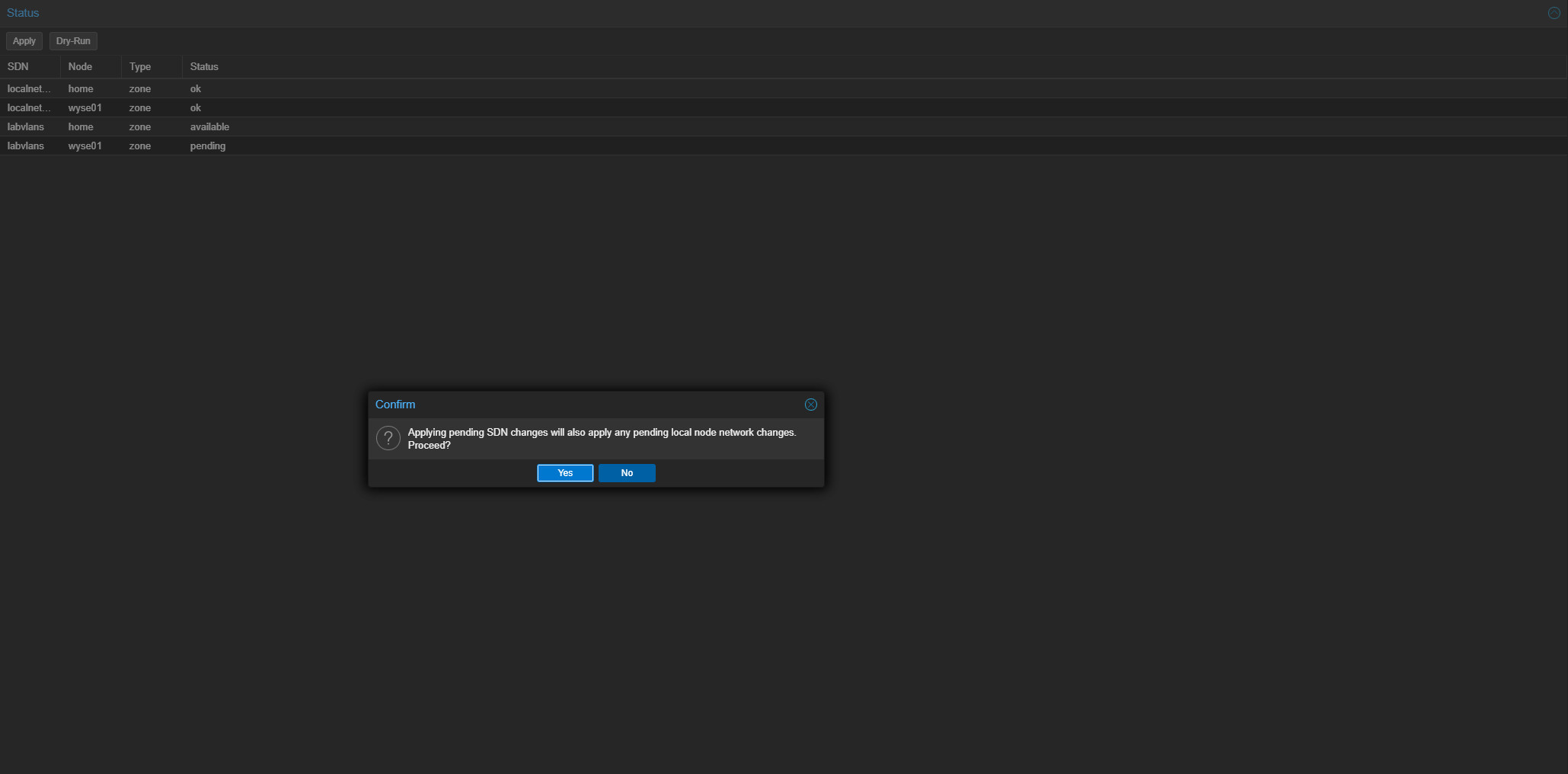
Task: Select the labvlans row with available status
Action: (x=784, y=126)
